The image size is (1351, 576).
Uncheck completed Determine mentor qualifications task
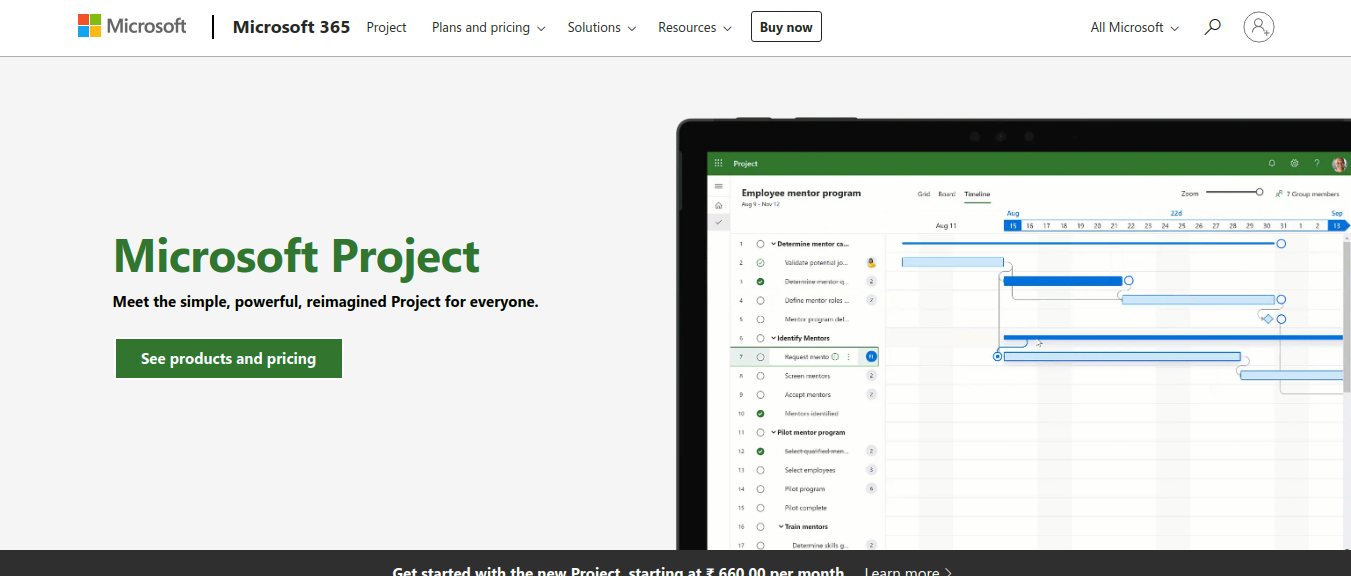(x=761, y=282)
